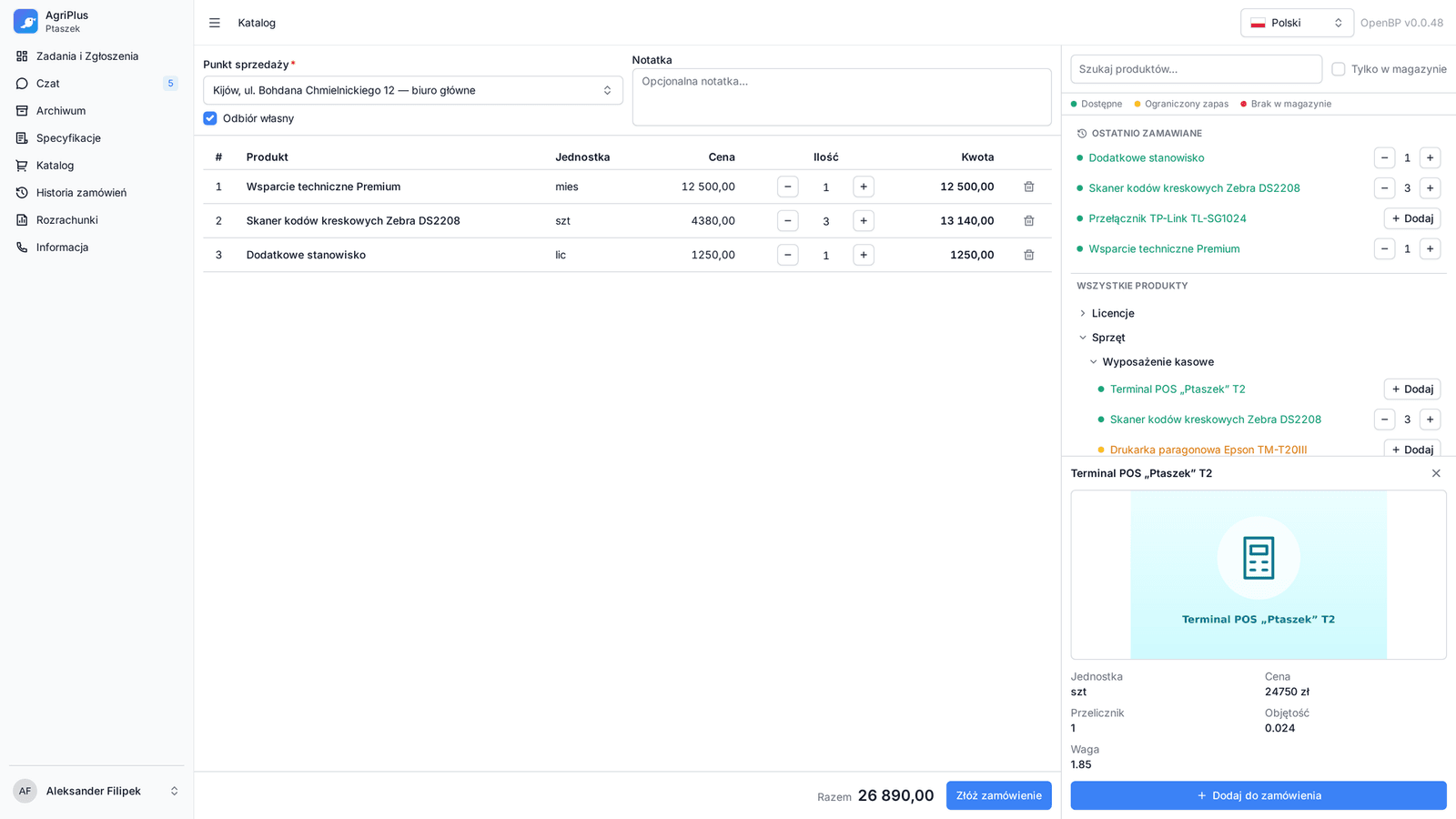The height and width of the screenshot is (819, 1456).
Task: Delete the Wsparcie techniczne Premium row
Action: click(x=1028, y=187)
